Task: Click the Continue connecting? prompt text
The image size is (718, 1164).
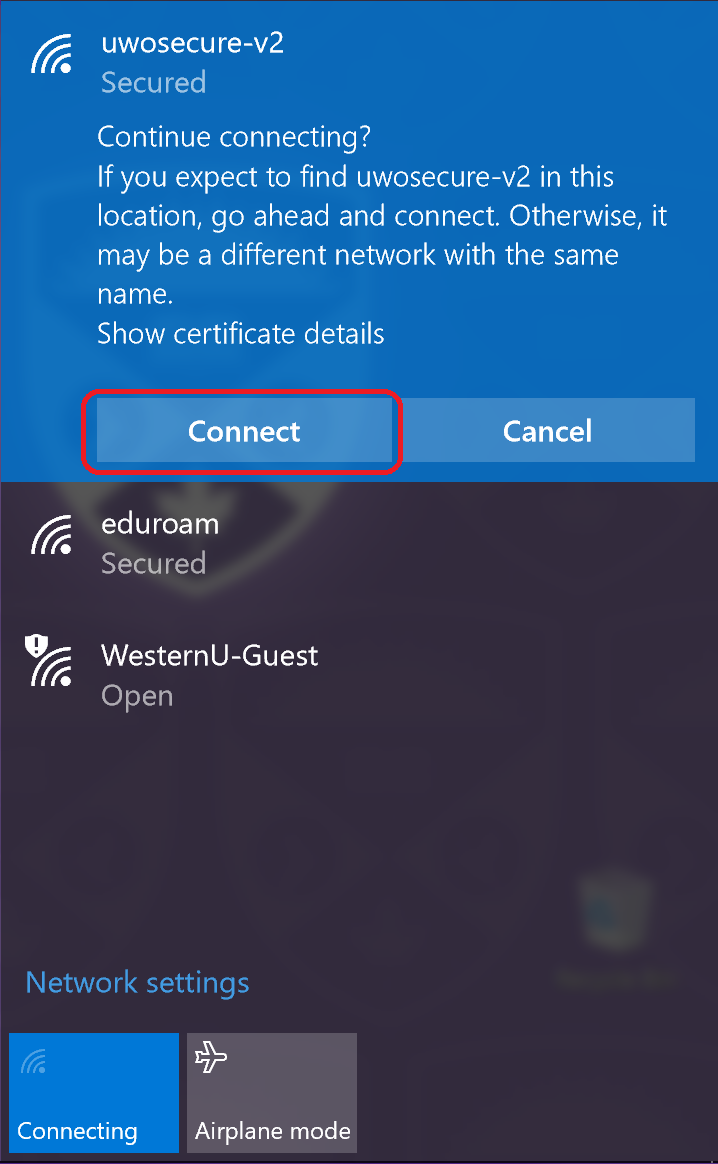Action: 234,137
